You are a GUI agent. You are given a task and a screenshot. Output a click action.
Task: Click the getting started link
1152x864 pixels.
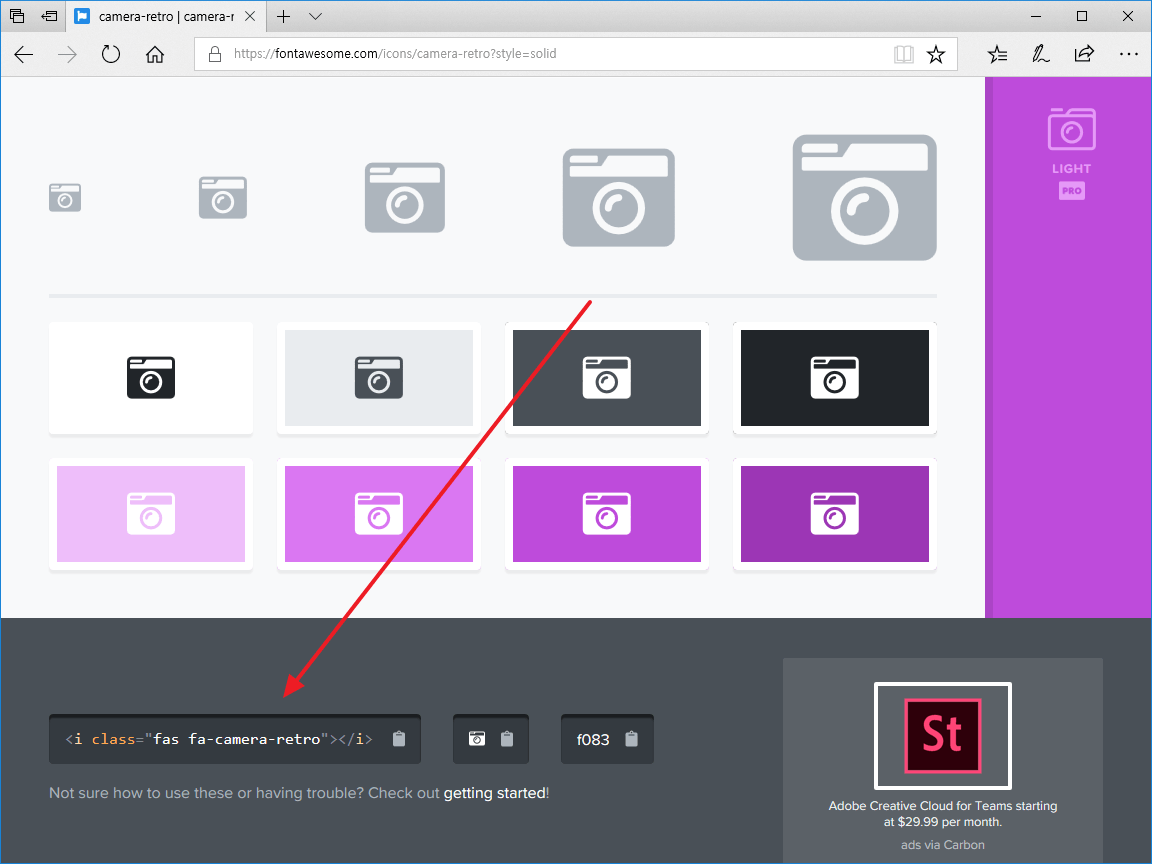(x=494, y=793)
